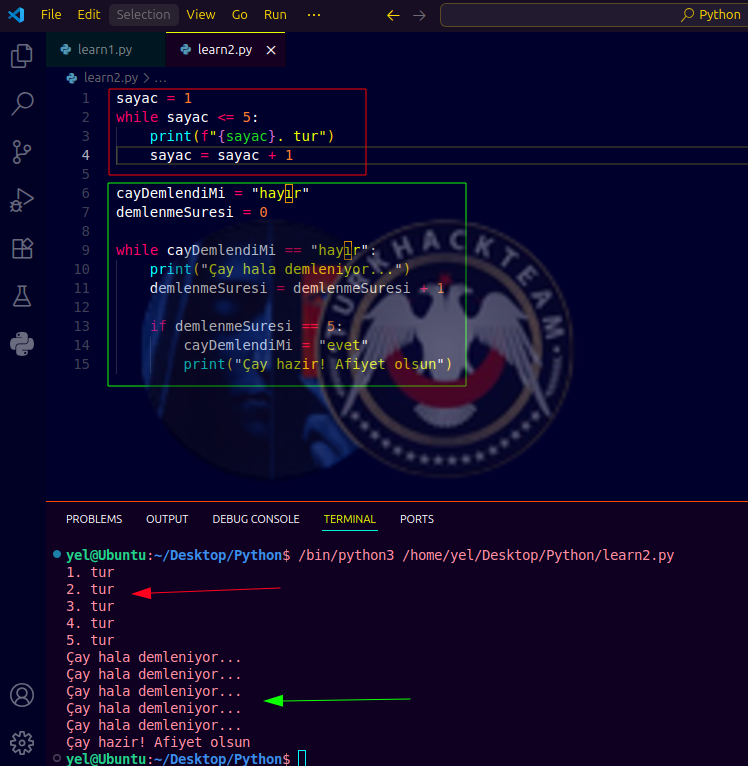Open the Accounts menu icon
748x766 pixels.
22,695
